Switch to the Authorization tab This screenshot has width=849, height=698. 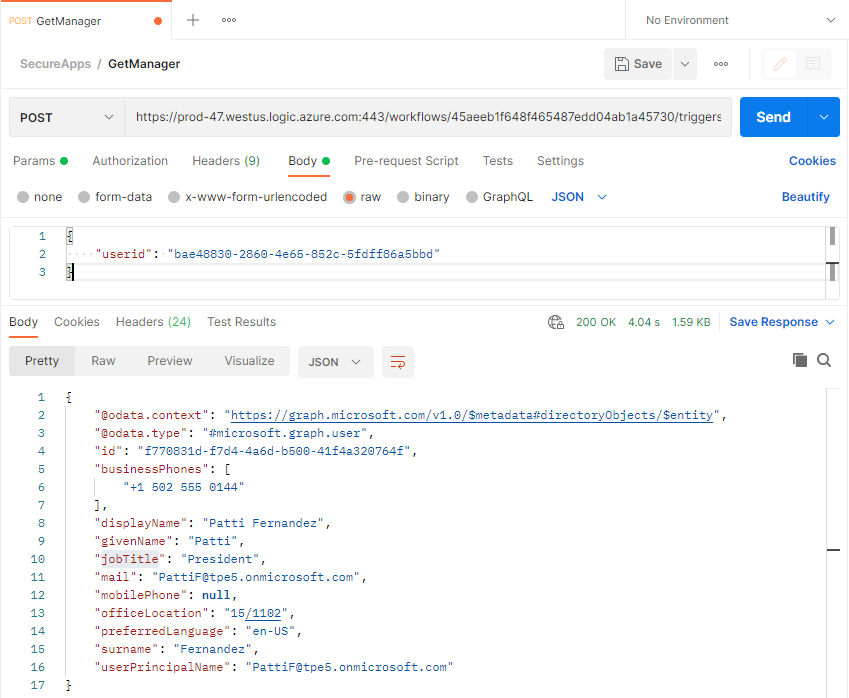[x=130, y=161]
